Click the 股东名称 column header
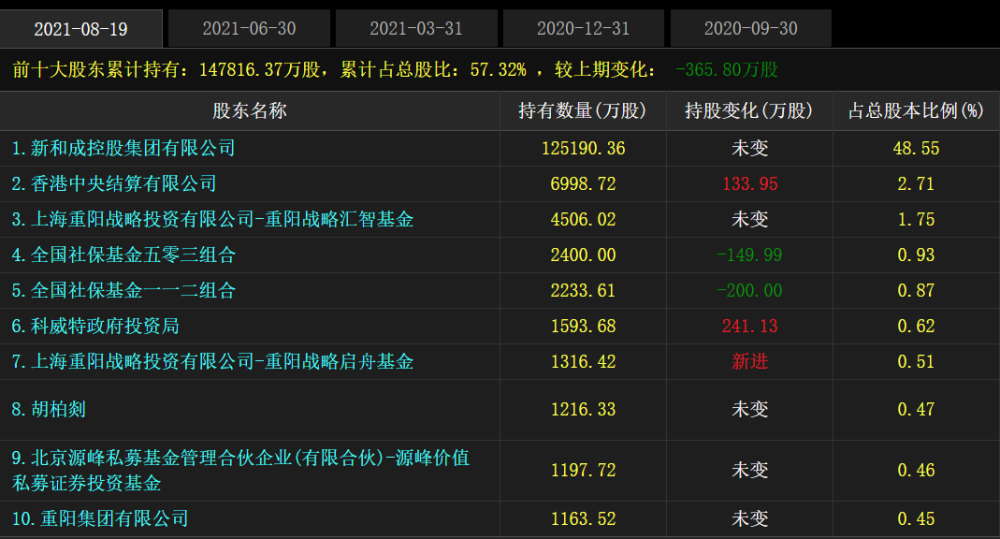The image size is (1000, 539). coord(249,111)
